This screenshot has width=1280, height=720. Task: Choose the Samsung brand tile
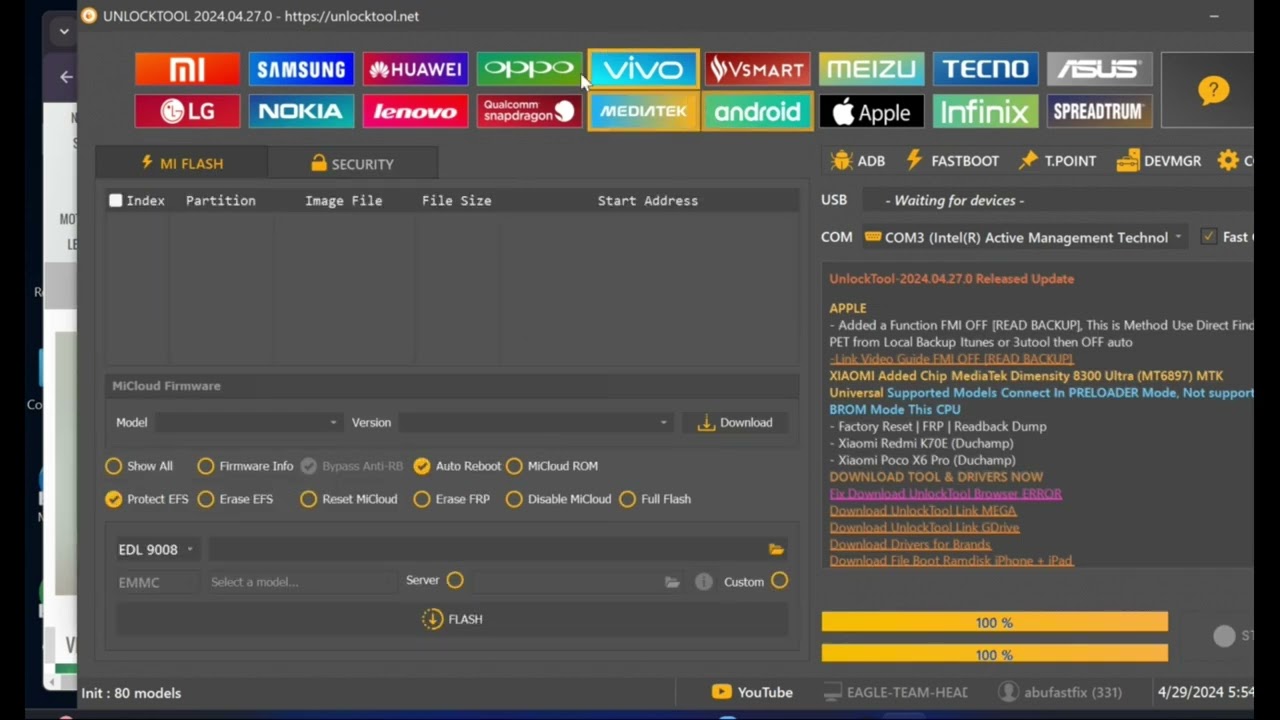301,69
